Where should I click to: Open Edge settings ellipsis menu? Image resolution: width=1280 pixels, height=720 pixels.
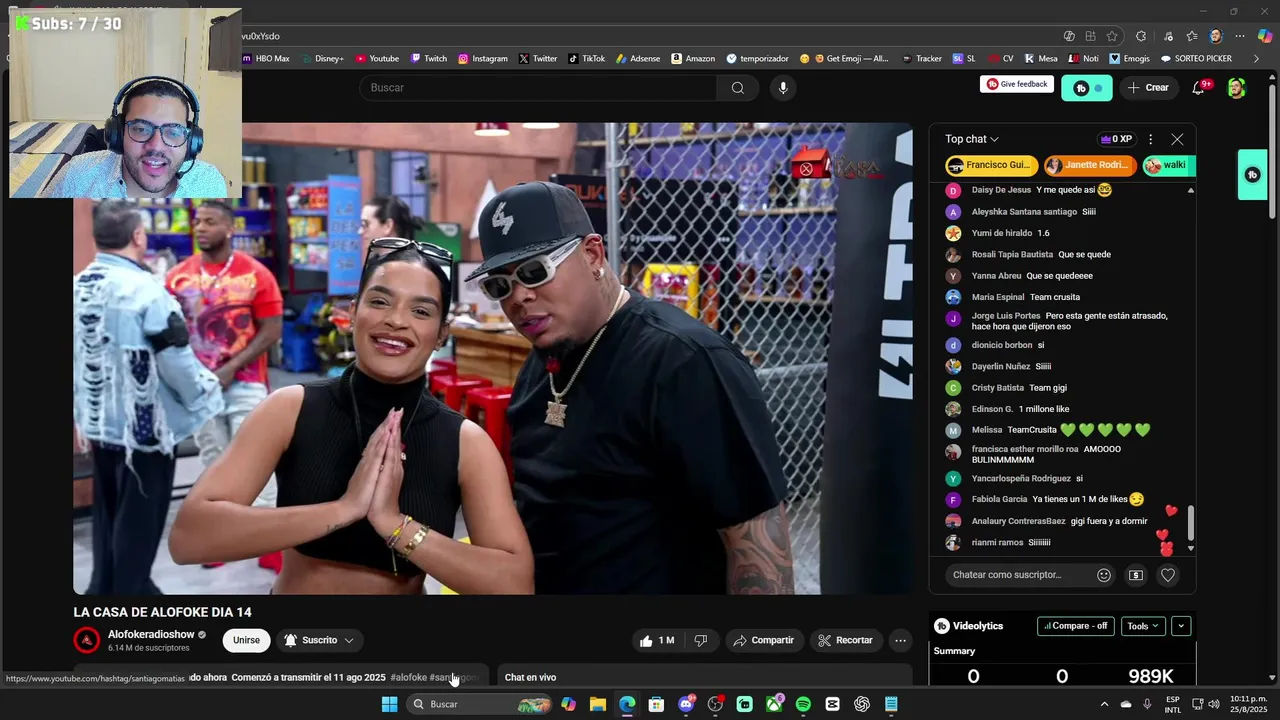click(1240, 36)
